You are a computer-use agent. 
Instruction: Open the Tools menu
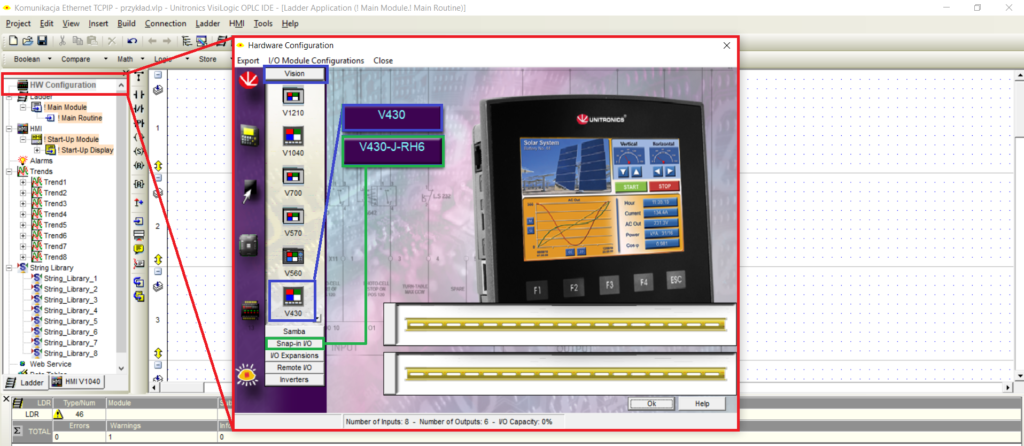click(263, 24)
